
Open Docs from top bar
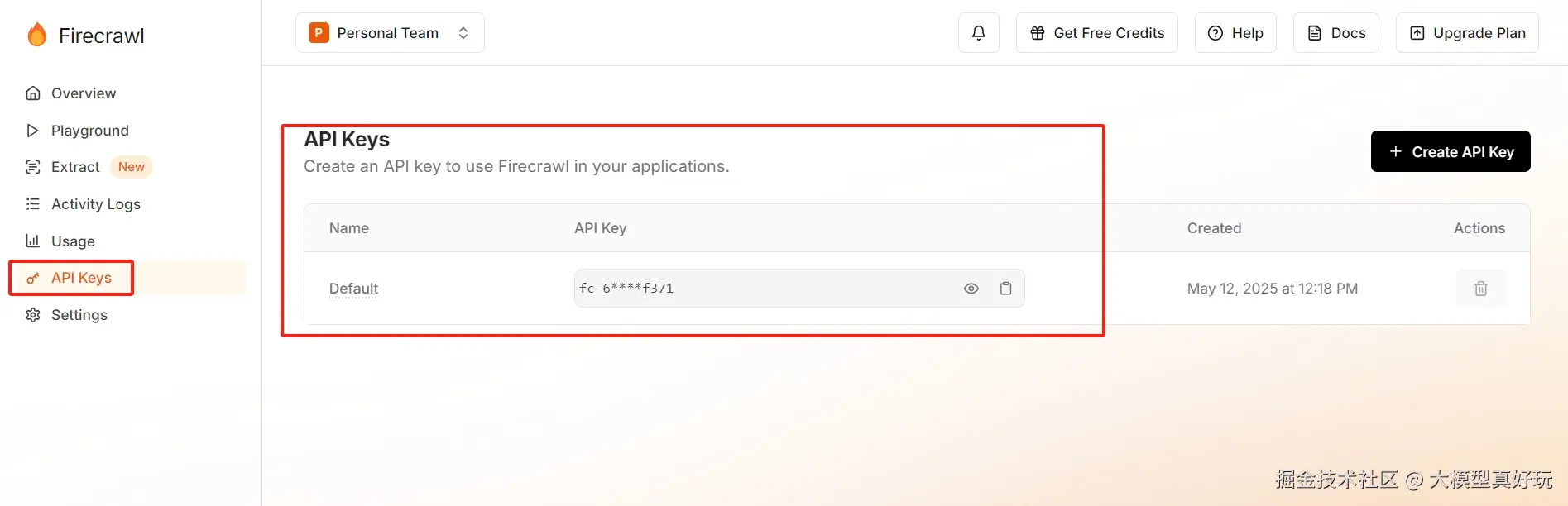click(x=1336, y=33)
